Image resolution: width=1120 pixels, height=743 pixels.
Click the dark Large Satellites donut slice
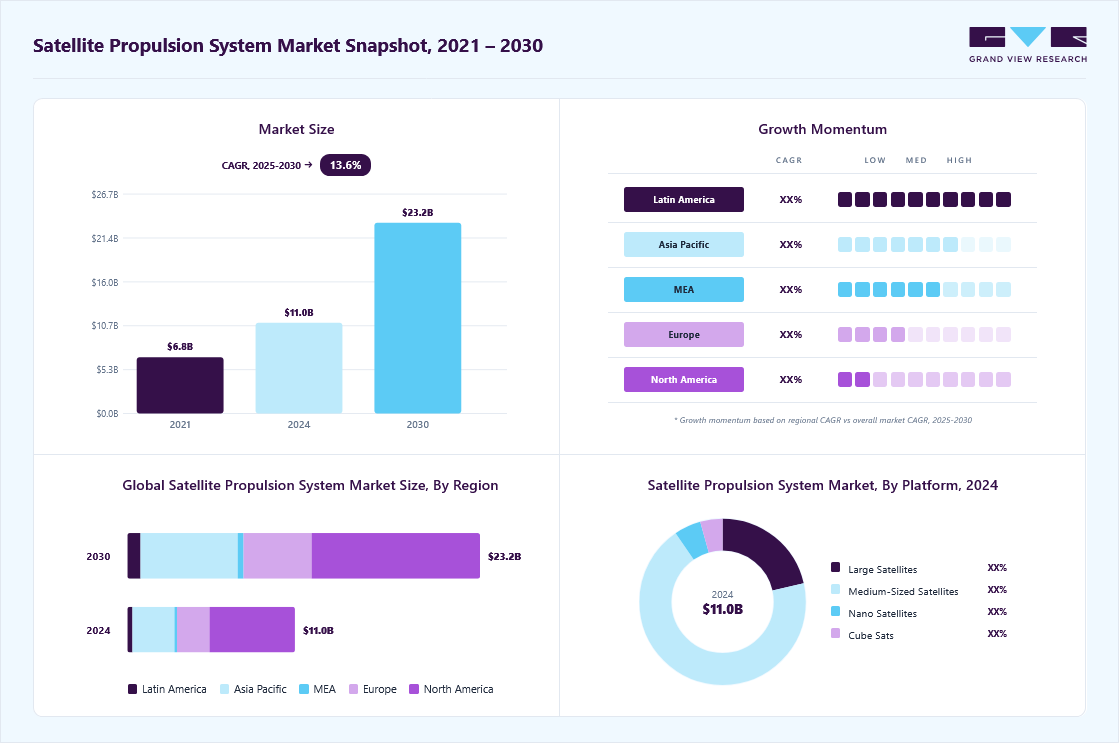[x=763, y=549]
